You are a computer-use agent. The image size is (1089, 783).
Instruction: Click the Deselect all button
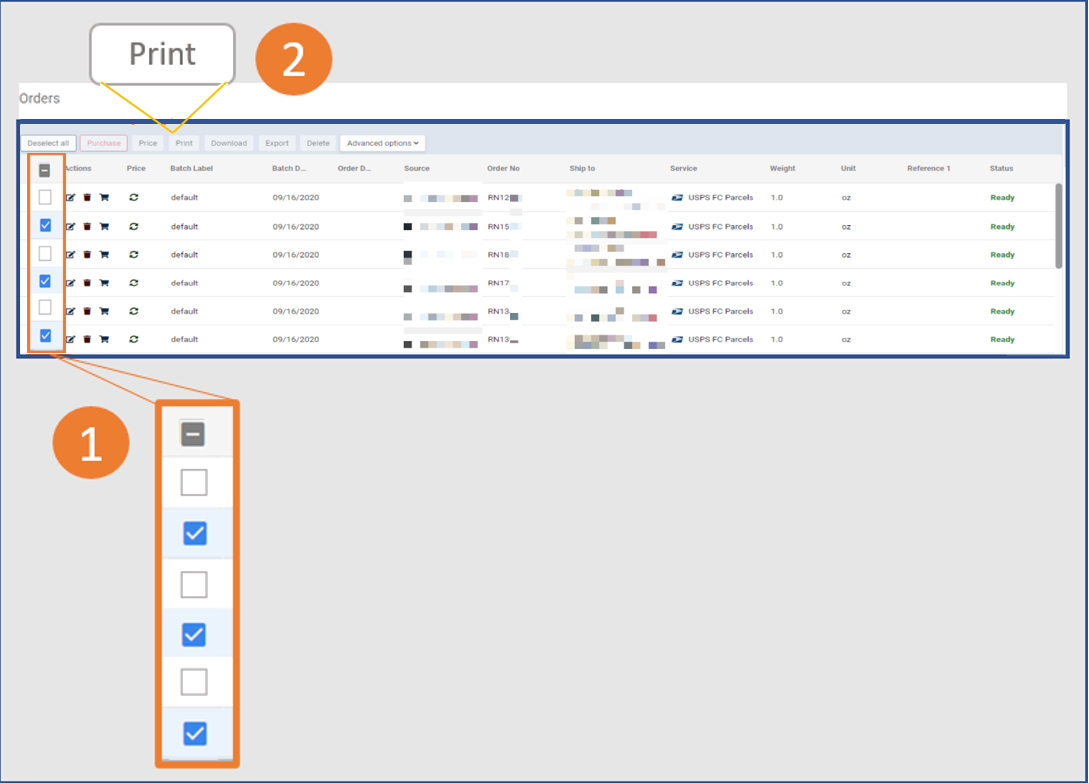pos(48,142)
